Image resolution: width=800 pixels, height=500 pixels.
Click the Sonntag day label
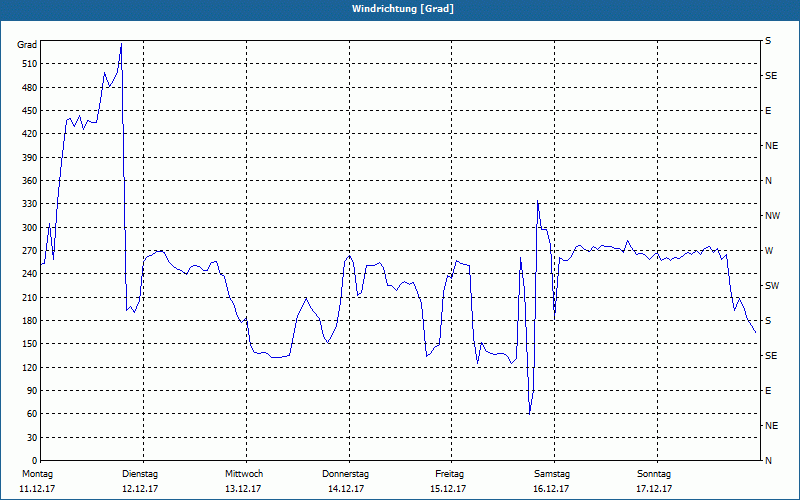coord(654,474)
